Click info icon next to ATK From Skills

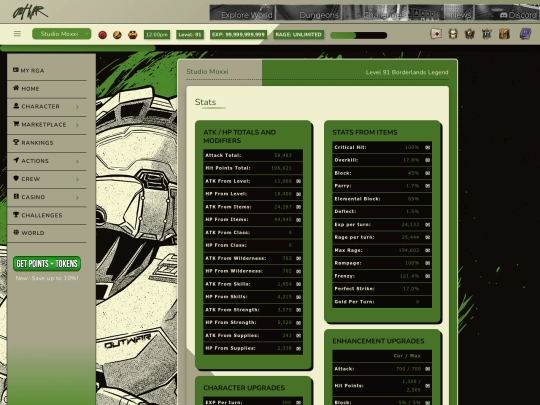click(299, 284)
